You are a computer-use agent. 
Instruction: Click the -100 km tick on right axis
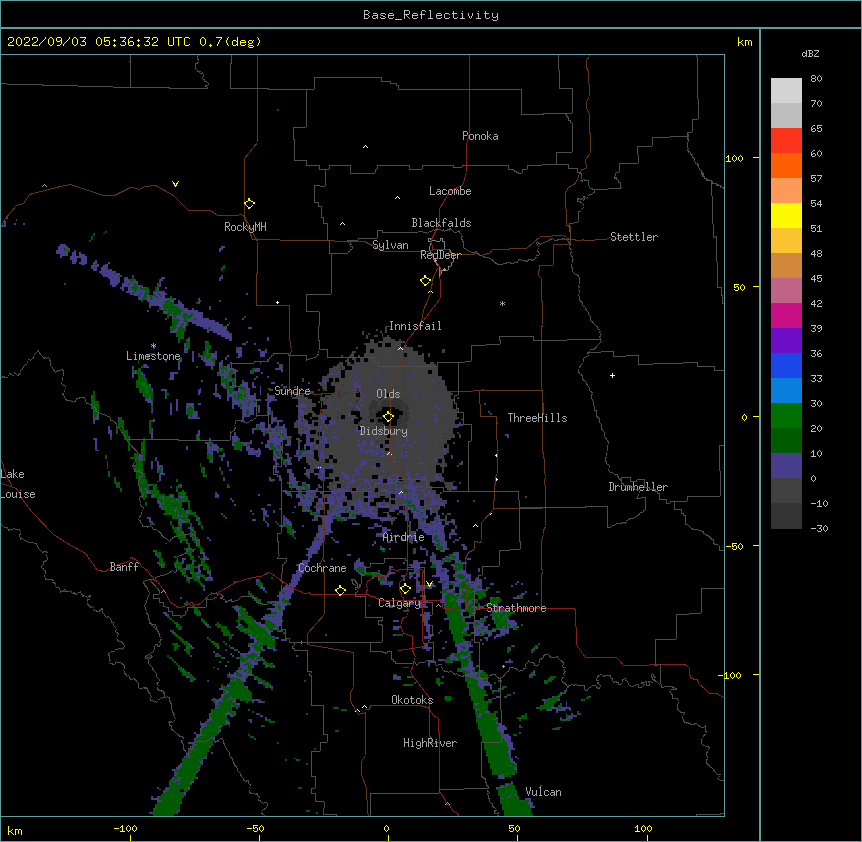731,675
